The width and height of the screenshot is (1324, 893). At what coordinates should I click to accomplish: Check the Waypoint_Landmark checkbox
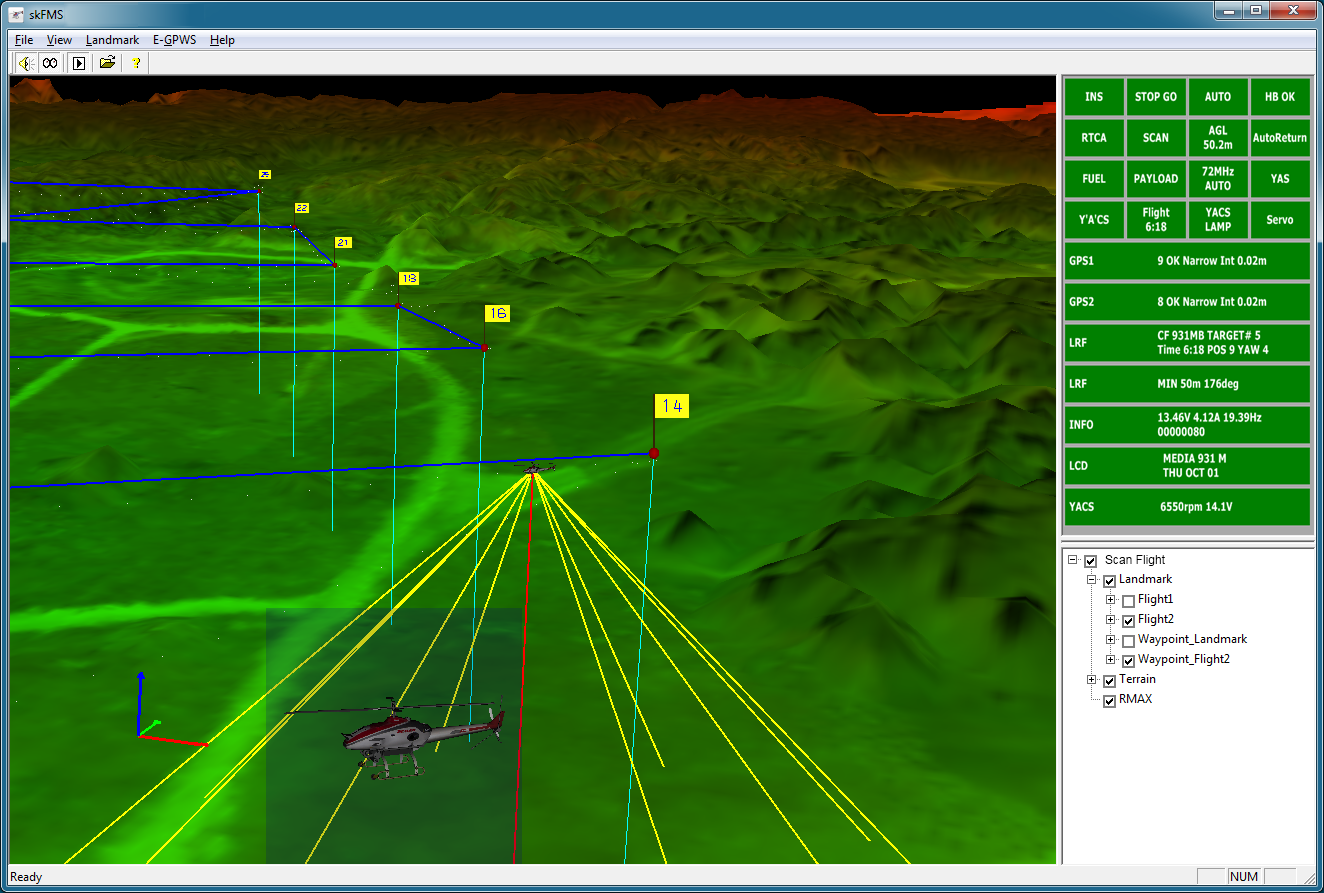[x=1128, y=641]
